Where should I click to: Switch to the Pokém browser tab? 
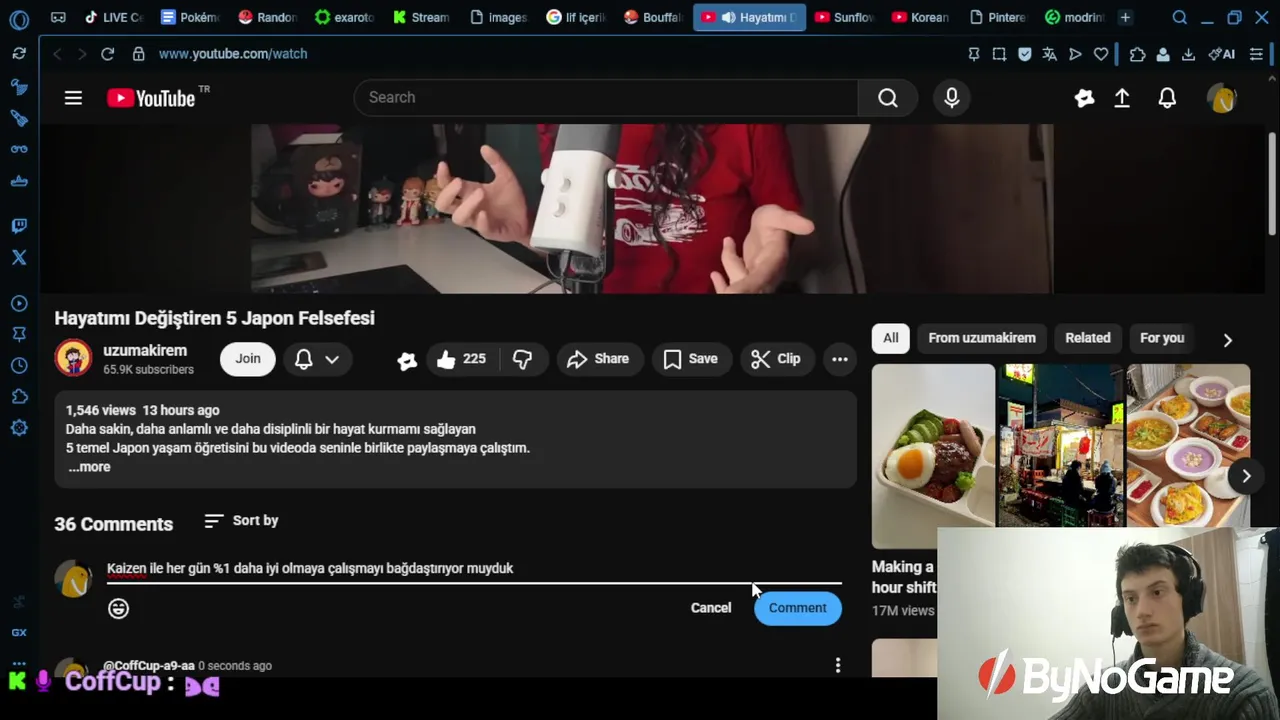click(190, 17)
